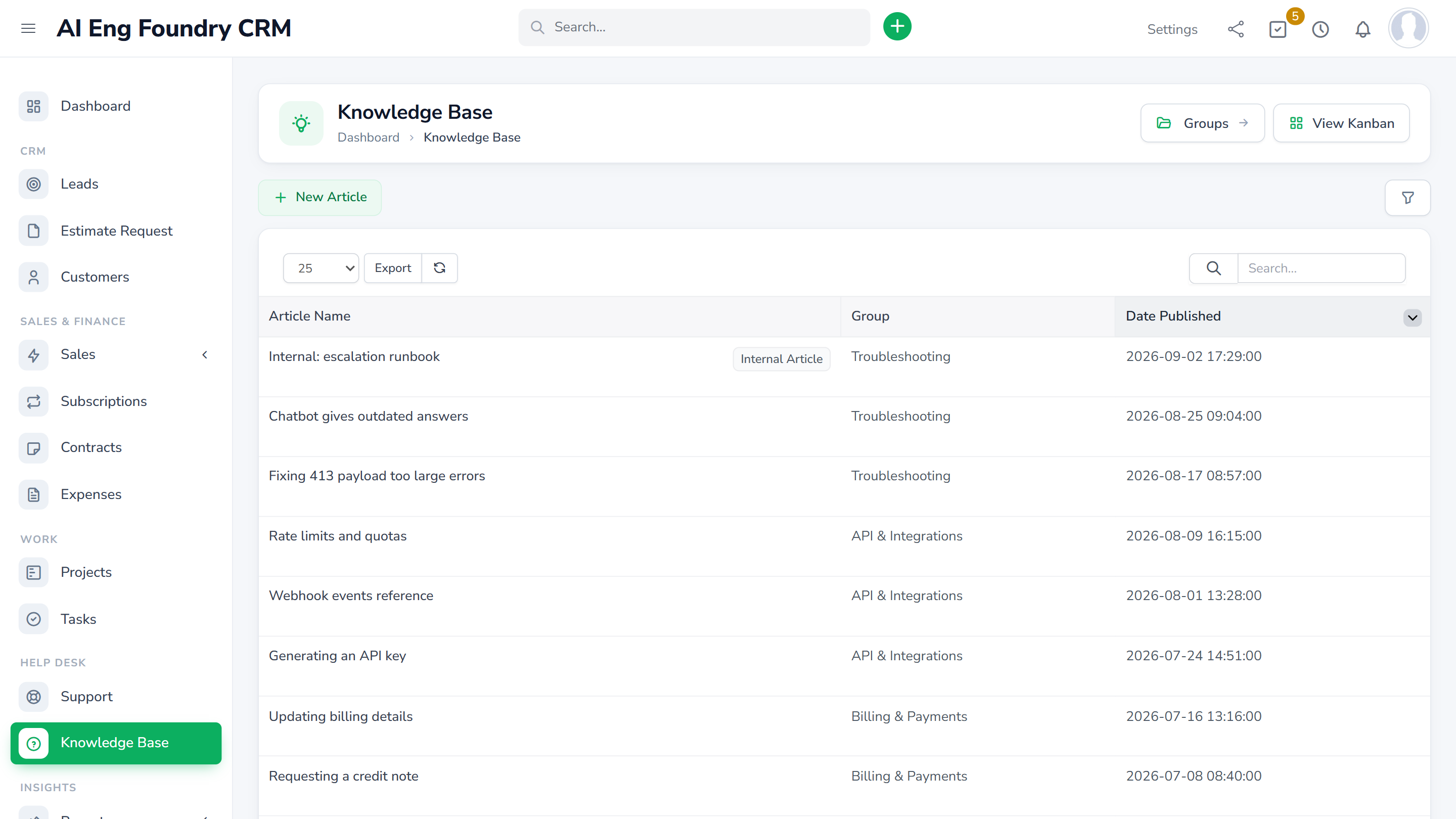The width and height of the screenshot is (1456, 819).
Task: Open the notifications bell
Action: click(1363, 29)
